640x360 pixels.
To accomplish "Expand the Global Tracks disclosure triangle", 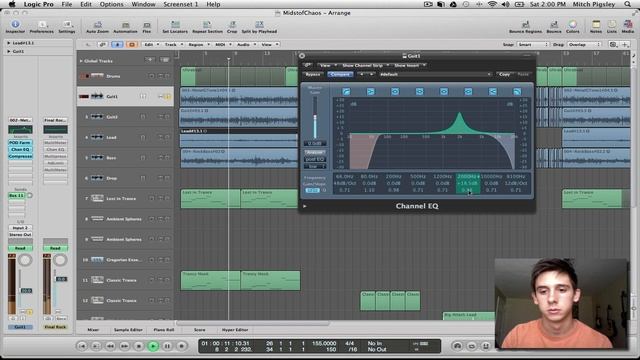I will [x=81, y=61].
